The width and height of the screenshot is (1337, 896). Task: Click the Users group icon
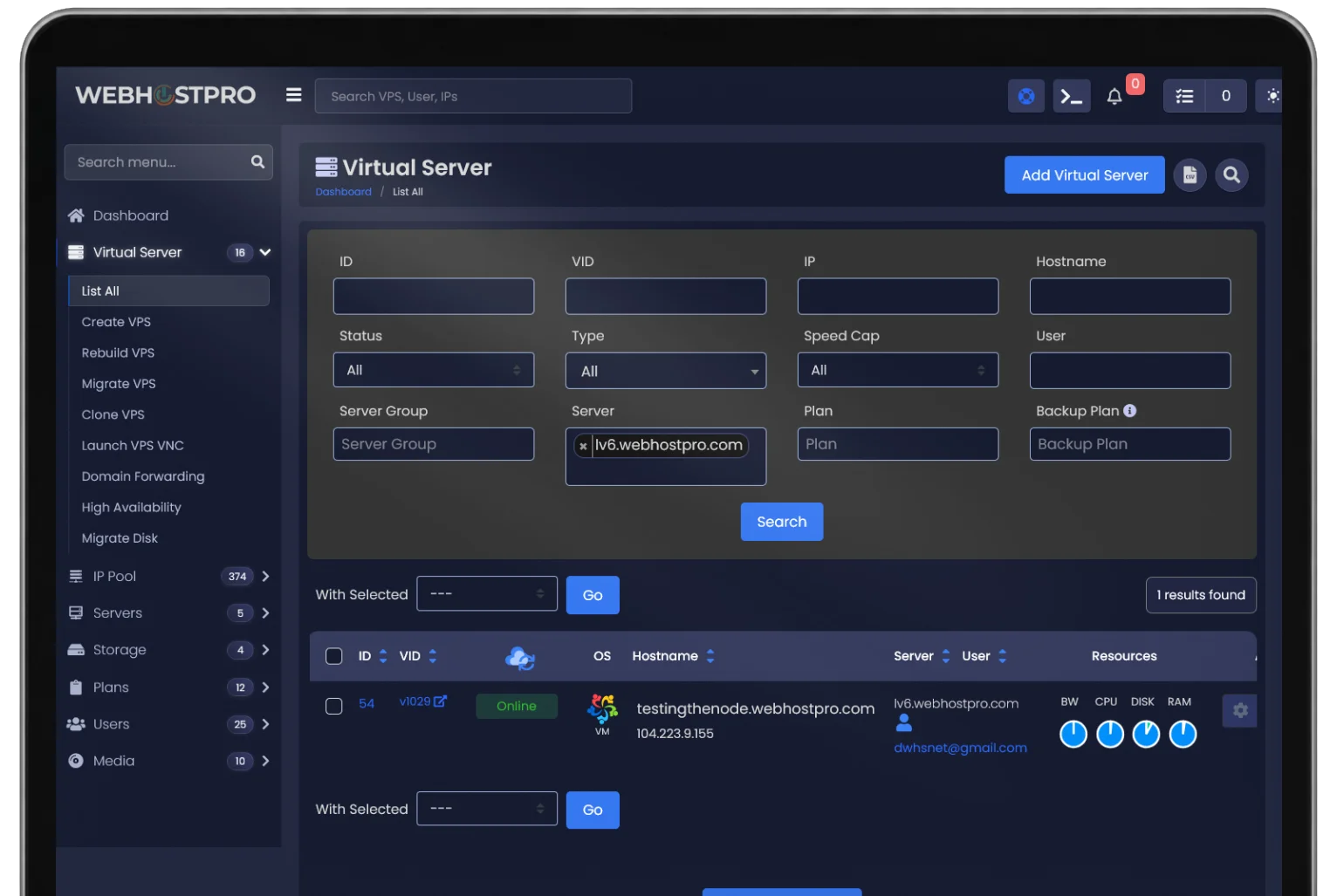[x=76, y=724]
